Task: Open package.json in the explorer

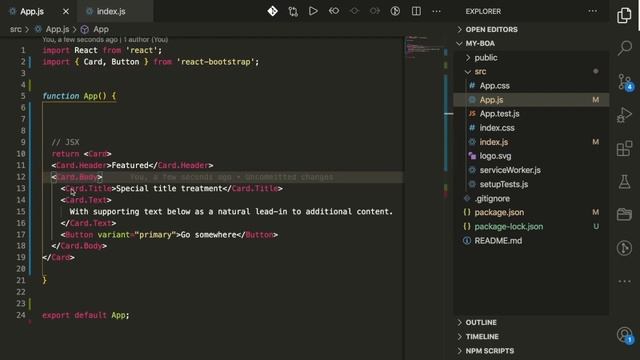Action: [x=499, y=213]
